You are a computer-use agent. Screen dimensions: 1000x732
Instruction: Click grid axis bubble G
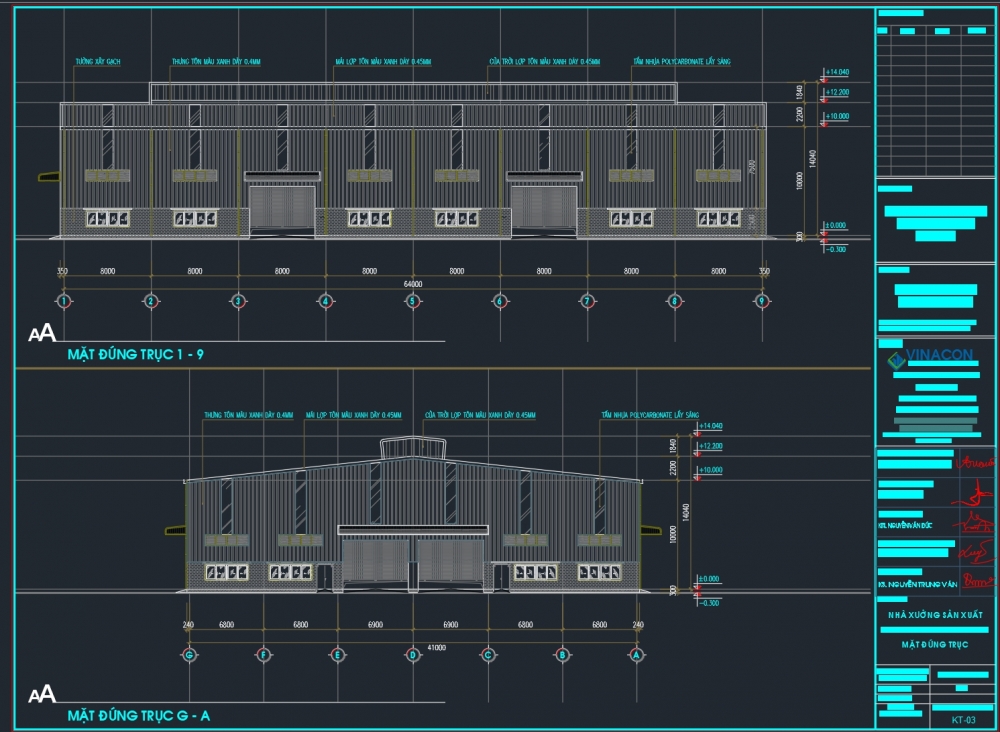[x=188, y=655]
